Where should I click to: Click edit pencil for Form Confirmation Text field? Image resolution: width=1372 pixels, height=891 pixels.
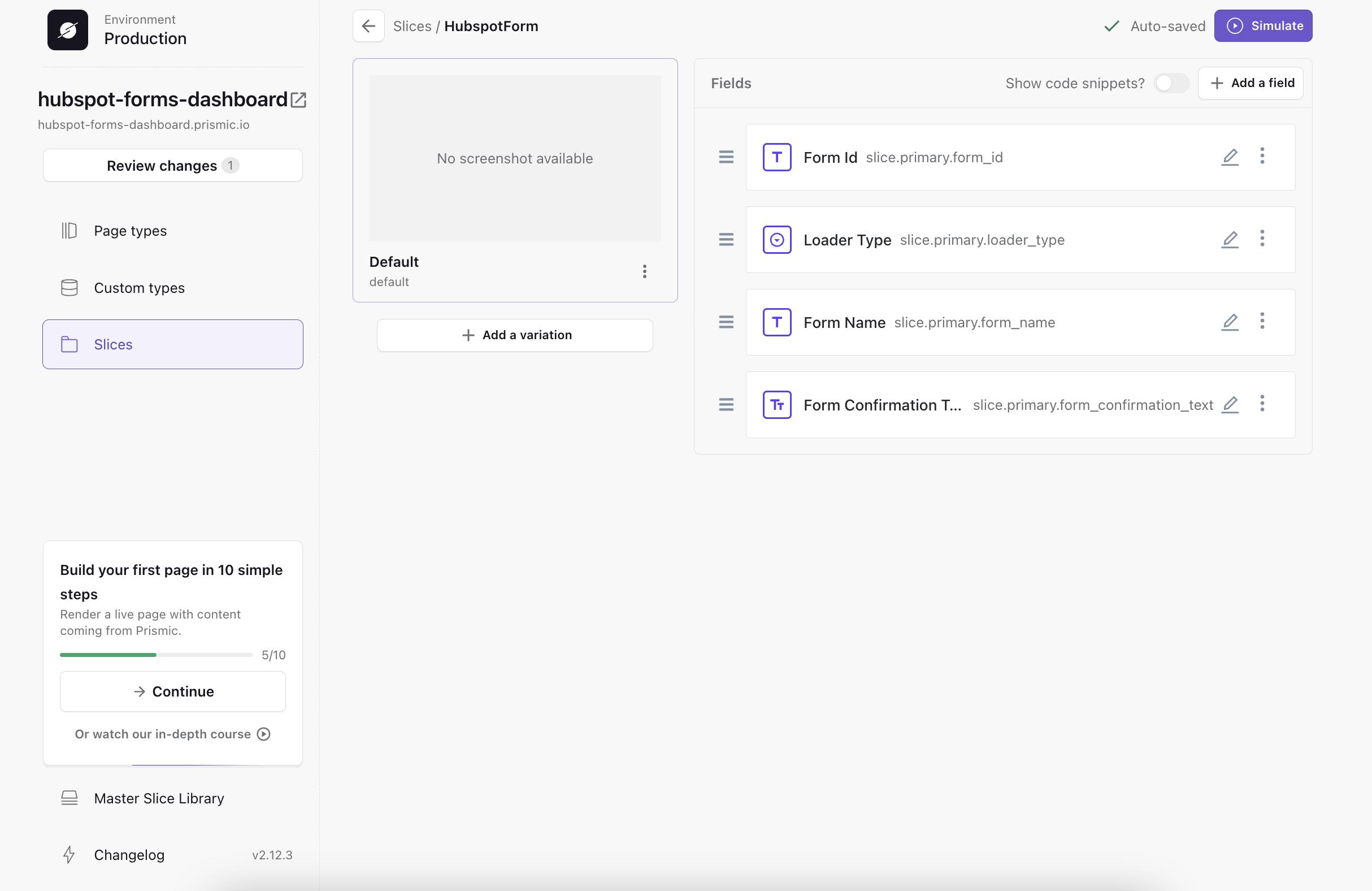click(x=1230, y=404)
